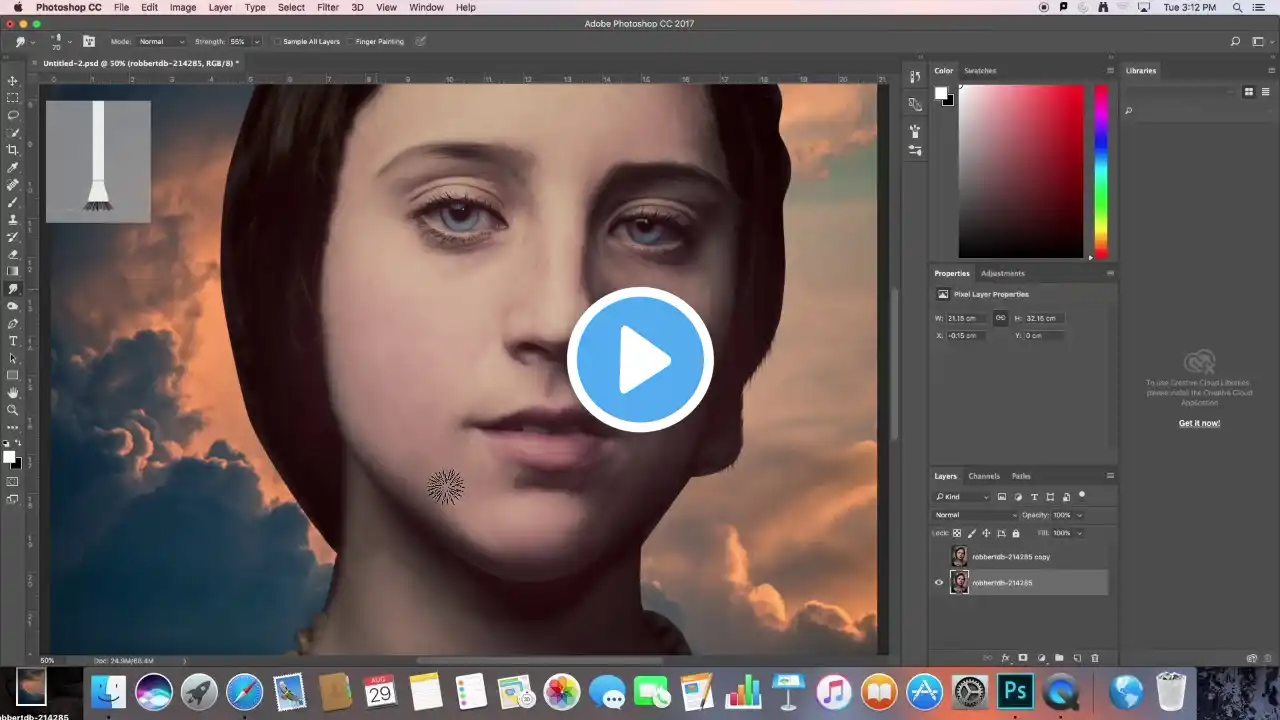Select the Eyedropper tool
1280x720 pixels.
13,167
